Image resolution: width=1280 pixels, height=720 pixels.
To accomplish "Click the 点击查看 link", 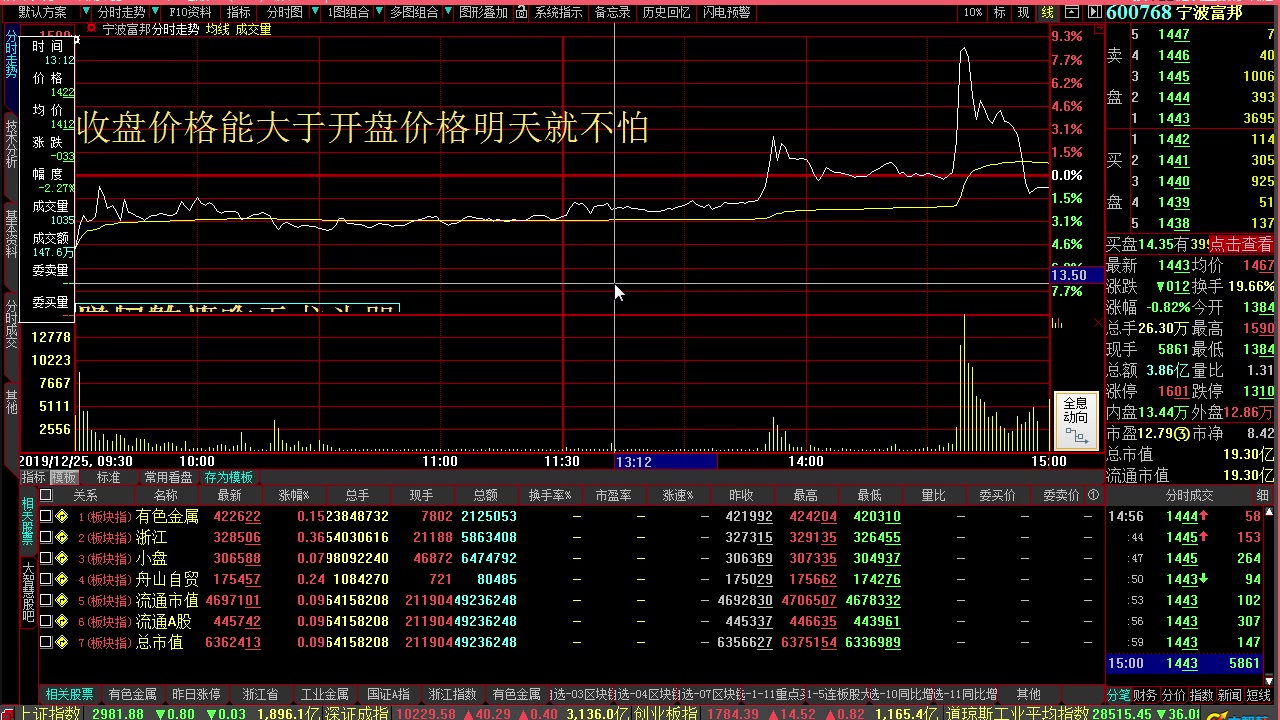I will [x=1241, y=244].
